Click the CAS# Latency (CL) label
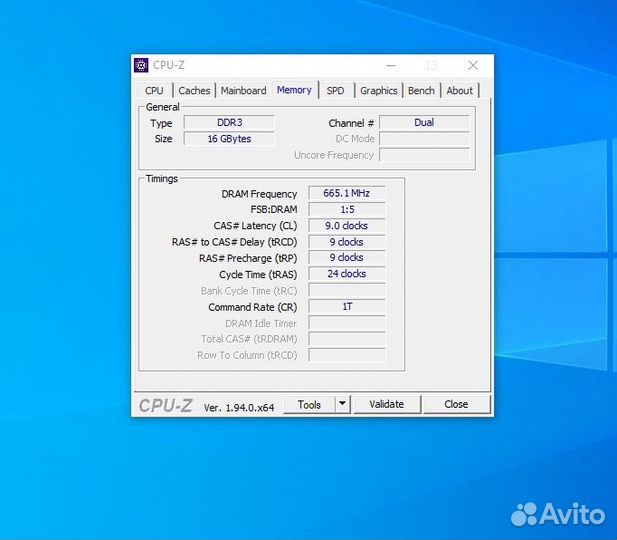This screenshot has height=540, width=617. point(255,226)
